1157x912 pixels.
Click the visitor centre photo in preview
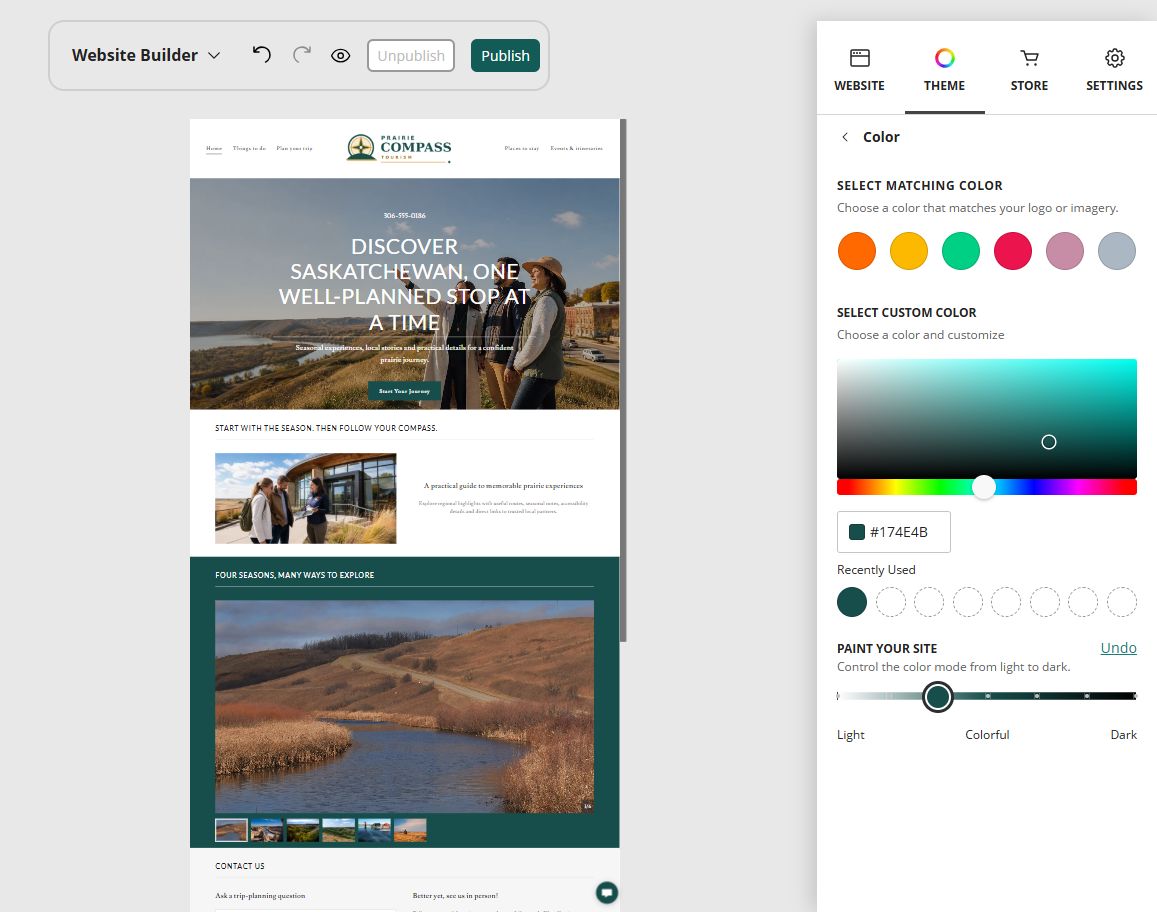[x=305, y=498]
